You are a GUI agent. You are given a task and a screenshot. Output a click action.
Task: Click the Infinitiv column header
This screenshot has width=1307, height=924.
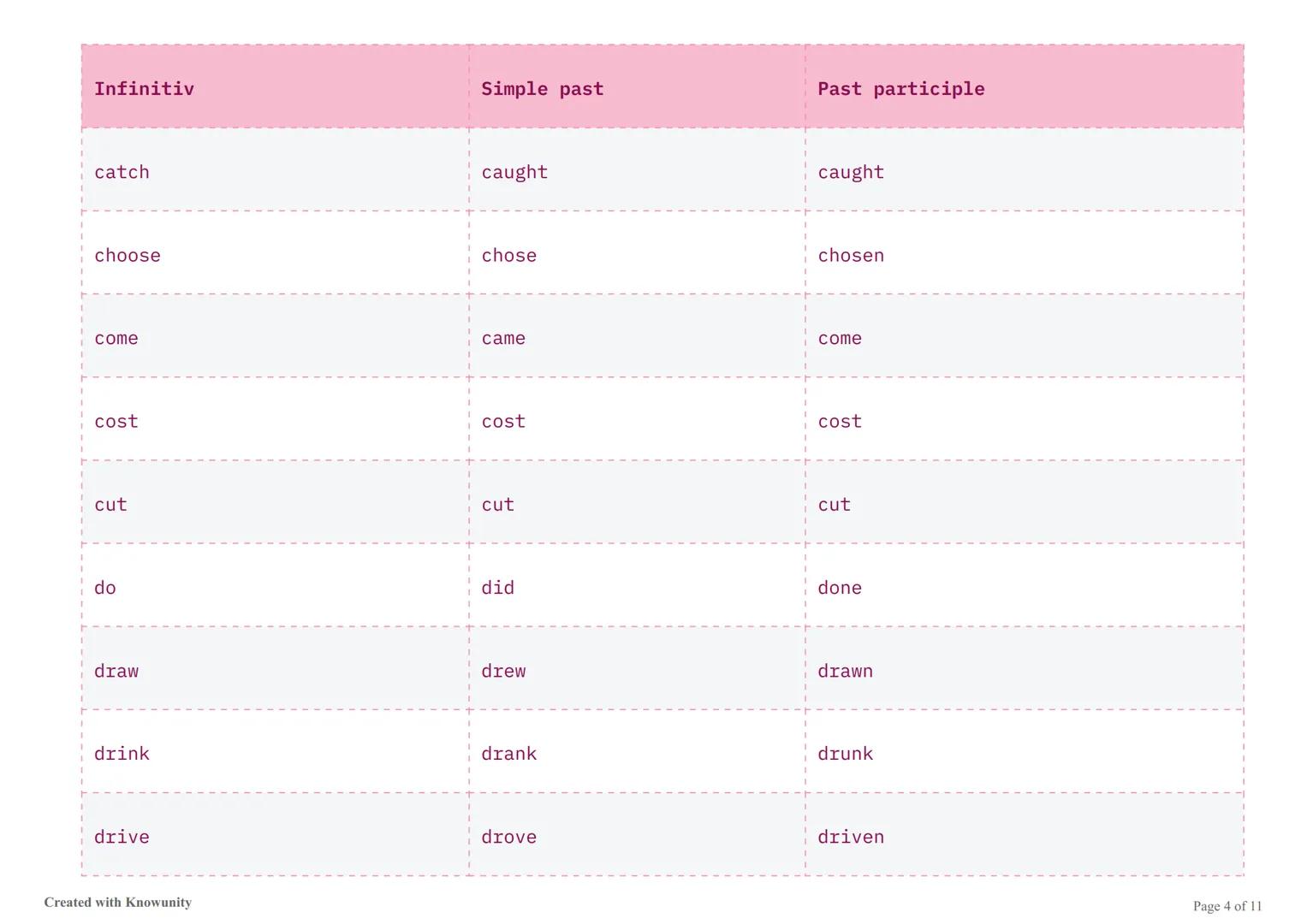[144, 89]
